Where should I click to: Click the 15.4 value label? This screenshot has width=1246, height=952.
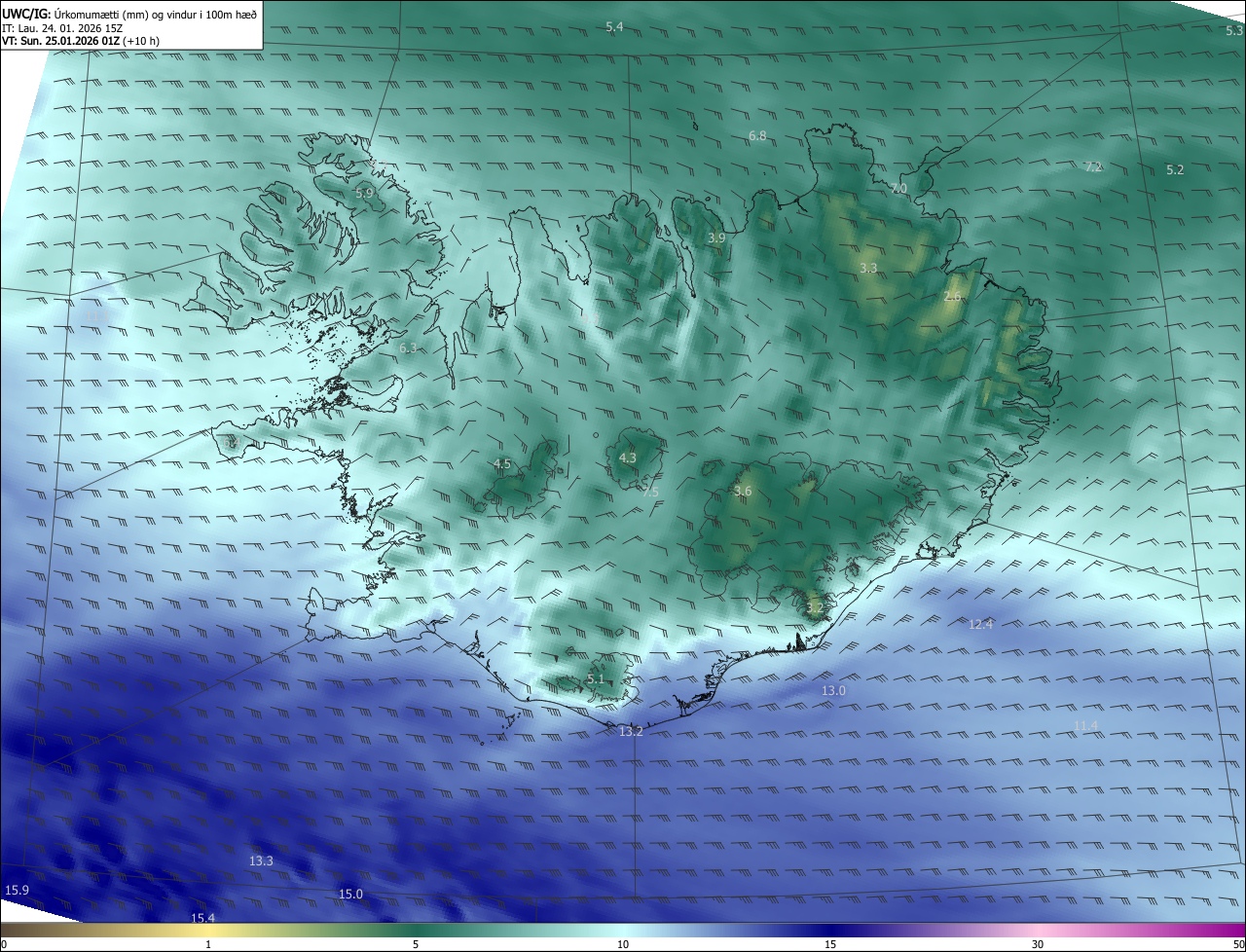click(202, 919)
